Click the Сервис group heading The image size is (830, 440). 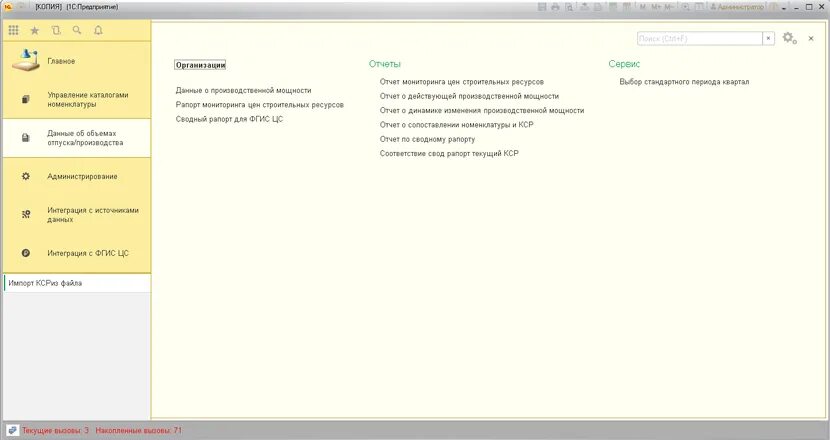click(624, 64)
